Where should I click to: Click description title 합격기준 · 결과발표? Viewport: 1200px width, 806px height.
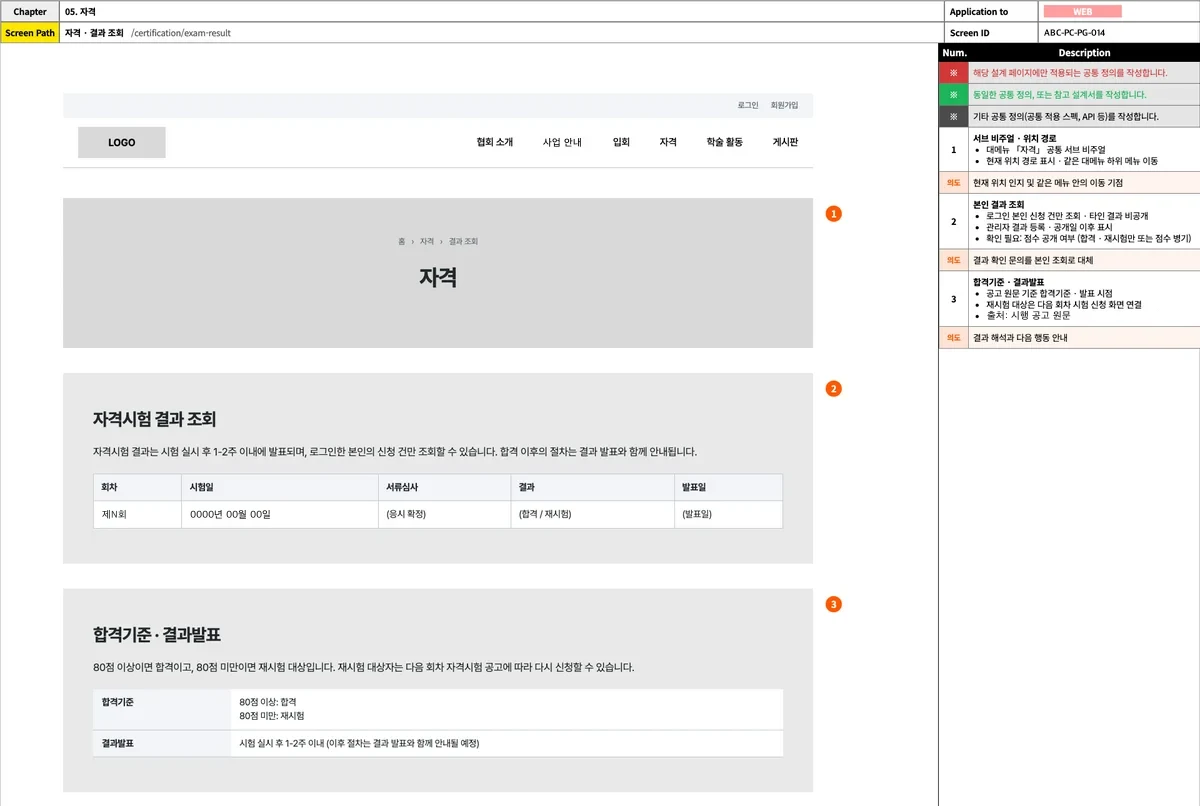1008,282
